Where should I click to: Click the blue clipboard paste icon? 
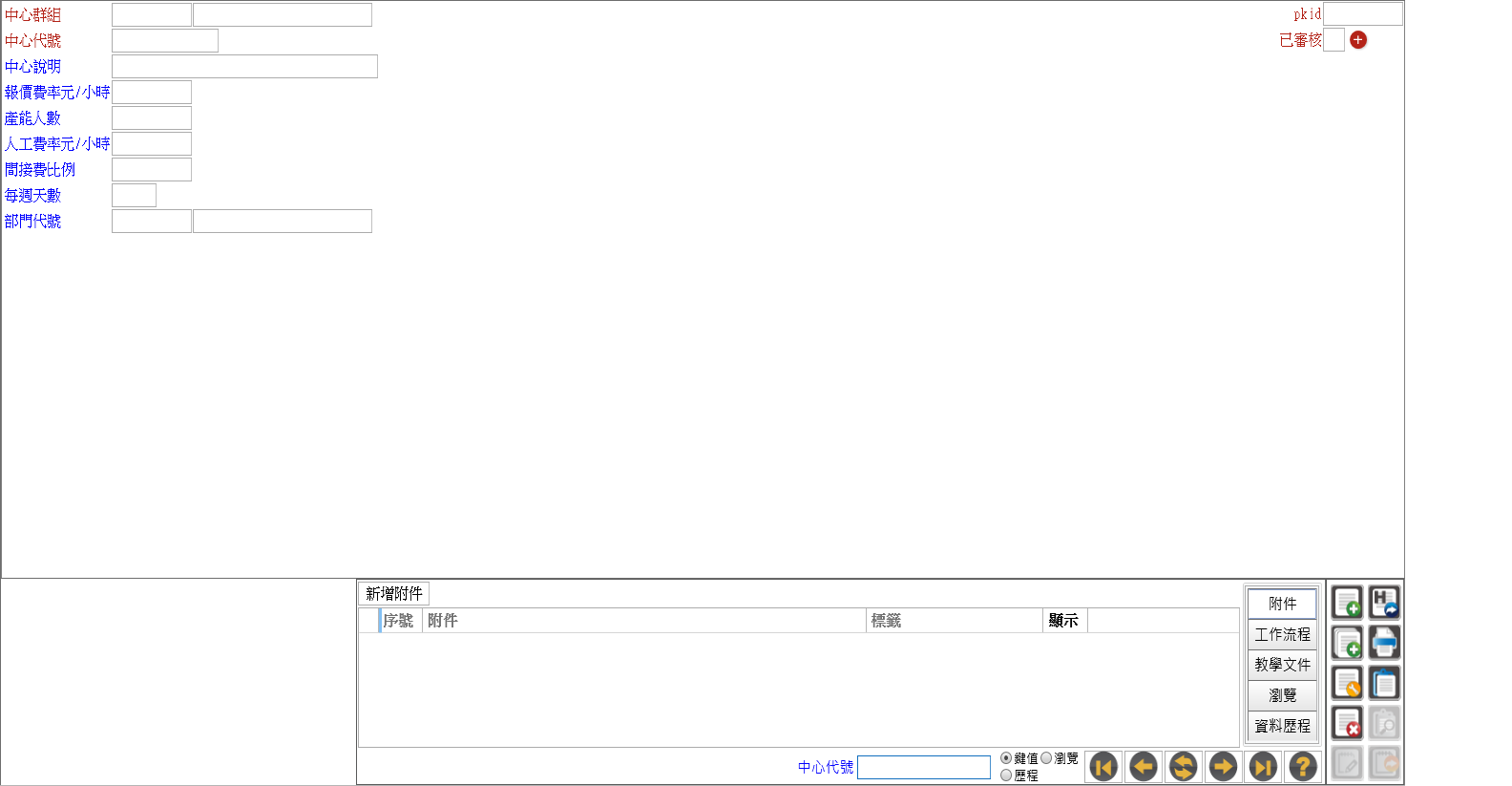(1384, 683)
